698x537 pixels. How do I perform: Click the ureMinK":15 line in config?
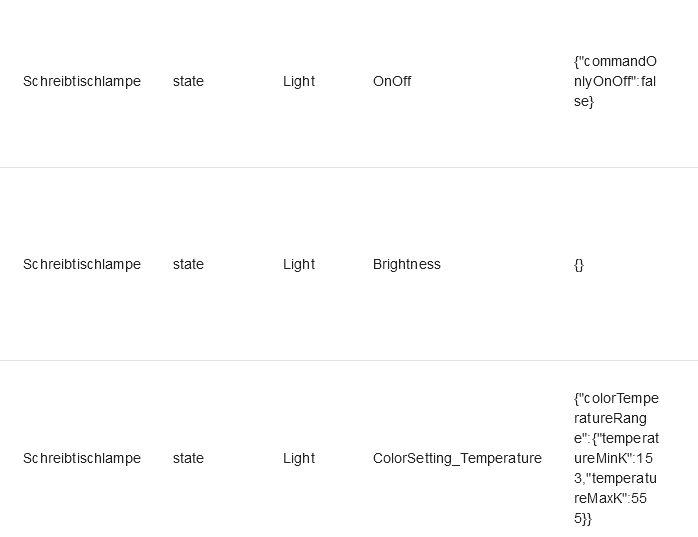613,458
